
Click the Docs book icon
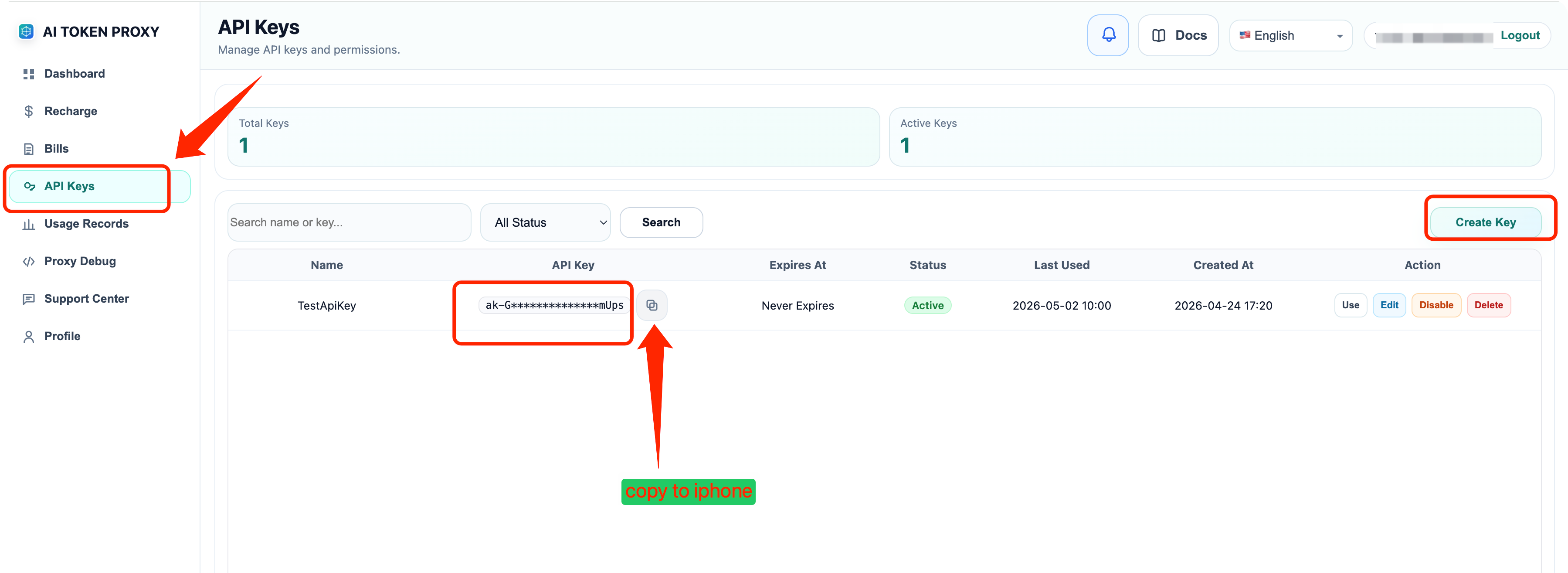(1158, 36)
